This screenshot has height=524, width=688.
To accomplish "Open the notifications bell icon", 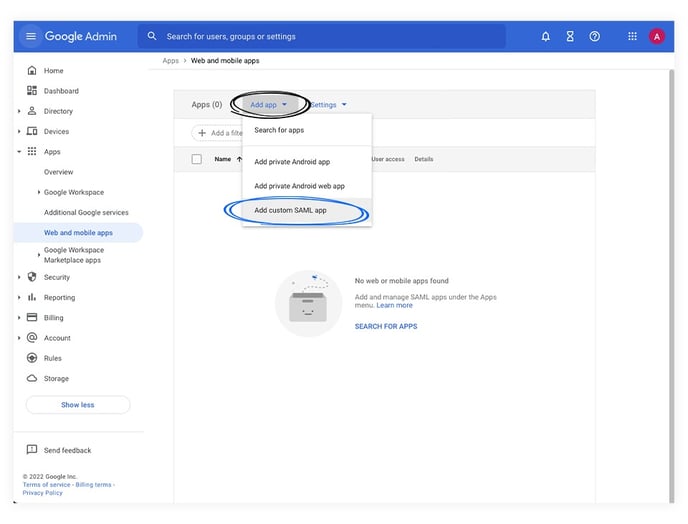I will [545, 36].
